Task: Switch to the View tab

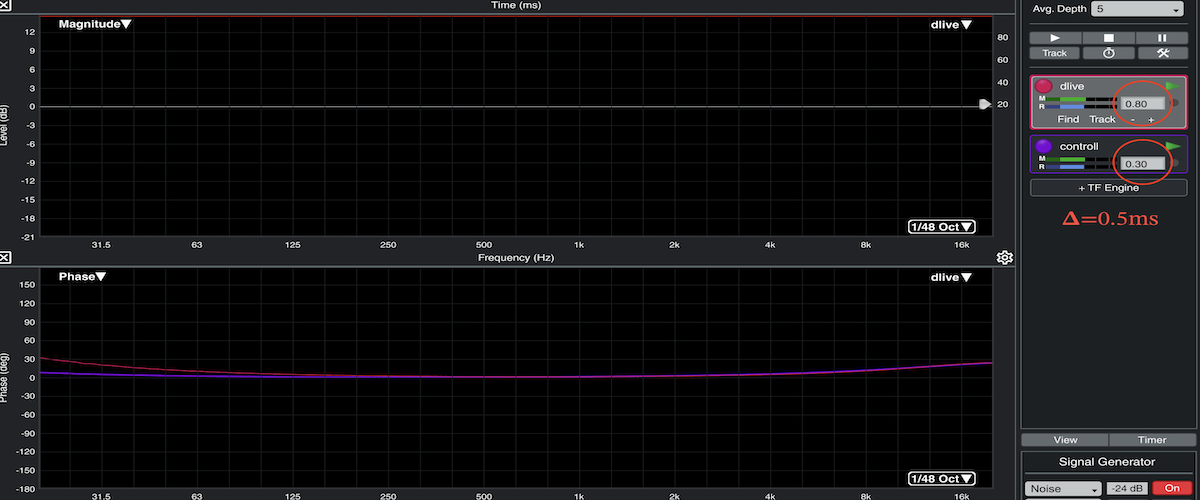Action: point(1065,440)
